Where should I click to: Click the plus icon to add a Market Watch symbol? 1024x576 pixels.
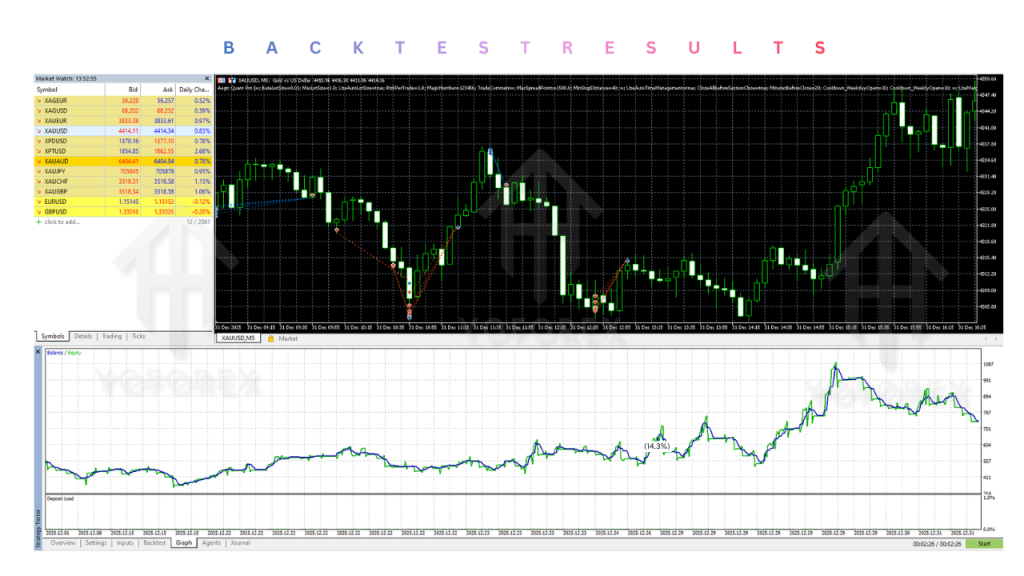(37, 223)
